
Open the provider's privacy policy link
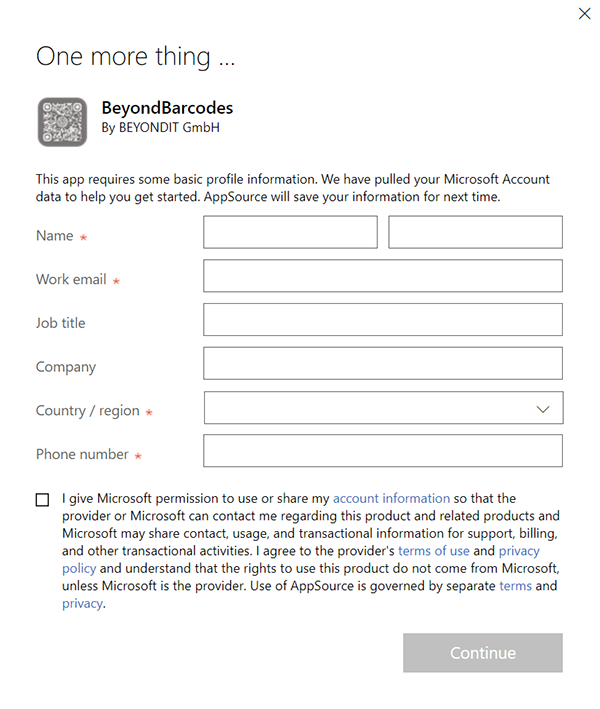(x=519, y=551)
